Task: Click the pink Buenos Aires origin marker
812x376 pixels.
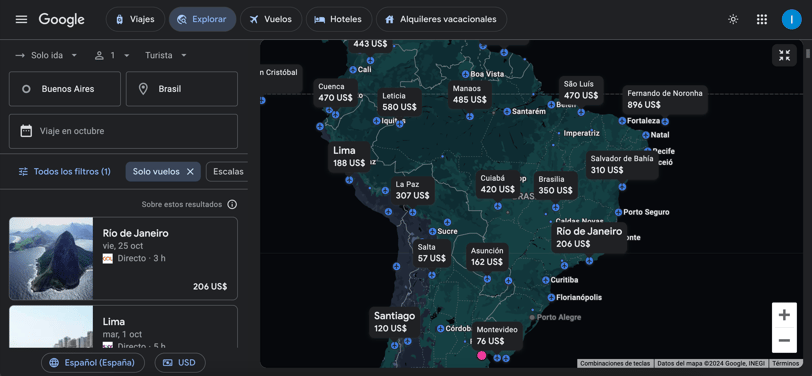Action: 482,355
